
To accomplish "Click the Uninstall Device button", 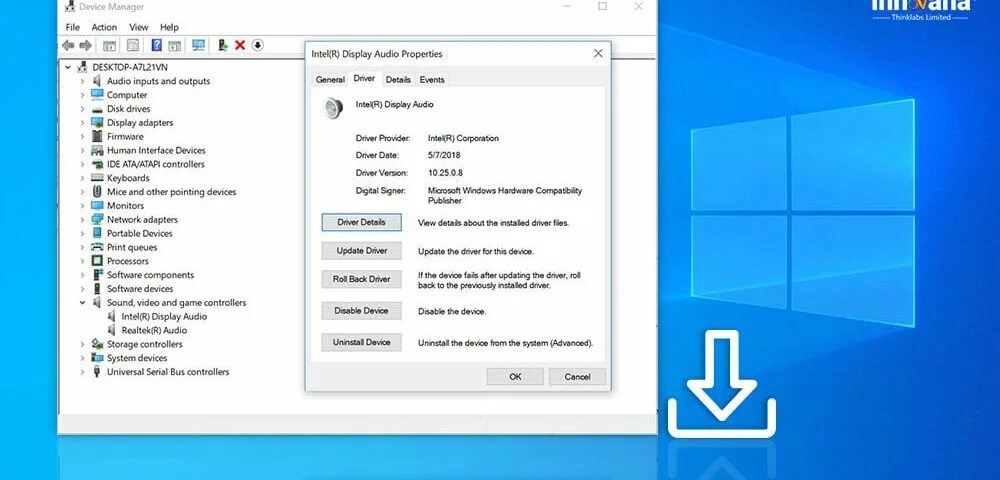I will pyautogui.click(x=361, y=342).
